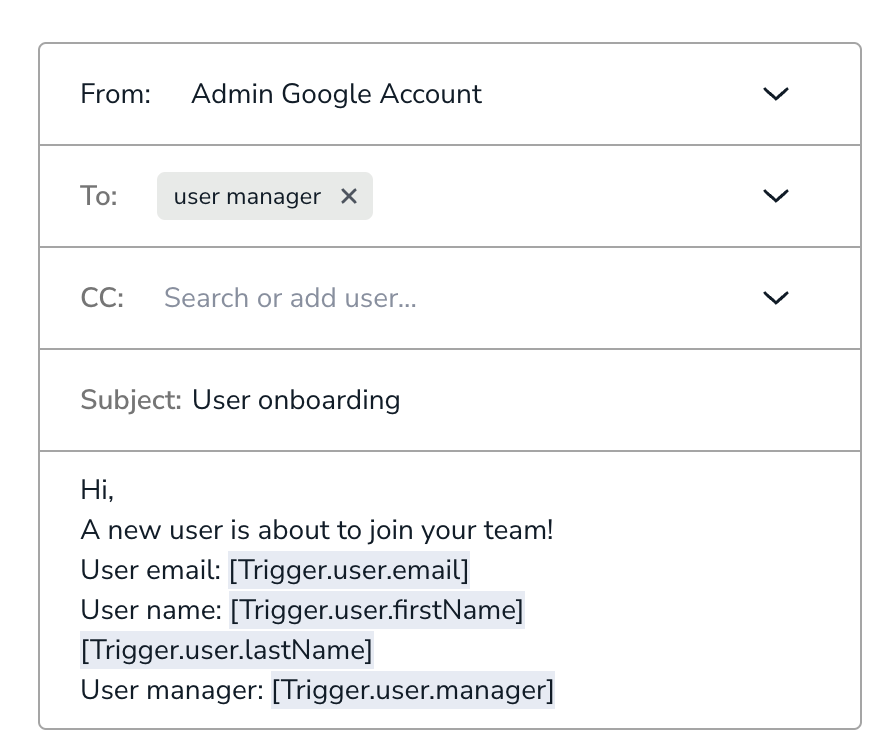
Task: Click the Trigger.user.lastName variable token
Action: pyautogui.click(x=227, y=650)
